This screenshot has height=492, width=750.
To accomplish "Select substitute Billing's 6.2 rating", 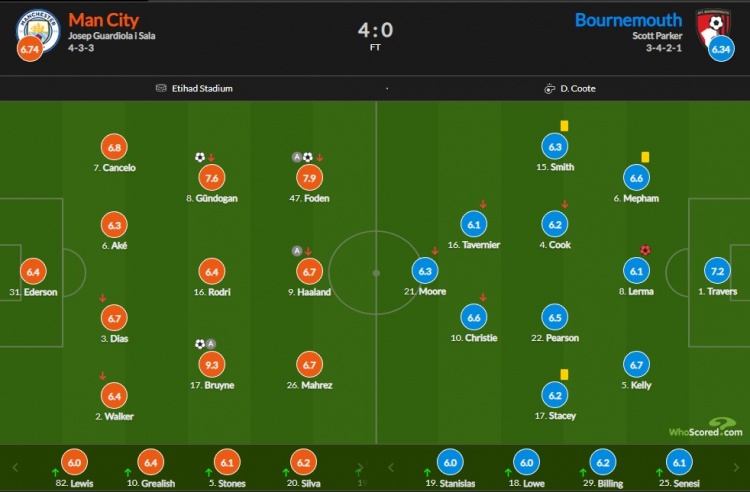I will 603,462.
